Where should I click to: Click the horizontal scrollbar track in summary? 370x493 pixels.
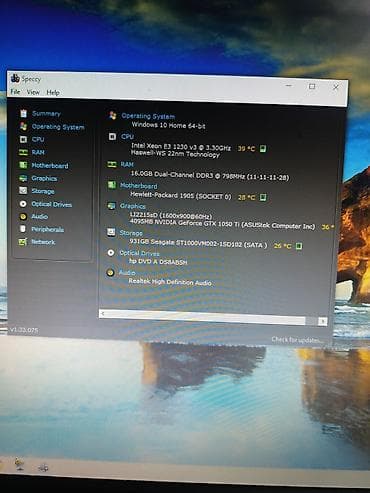tap(212, 317)
